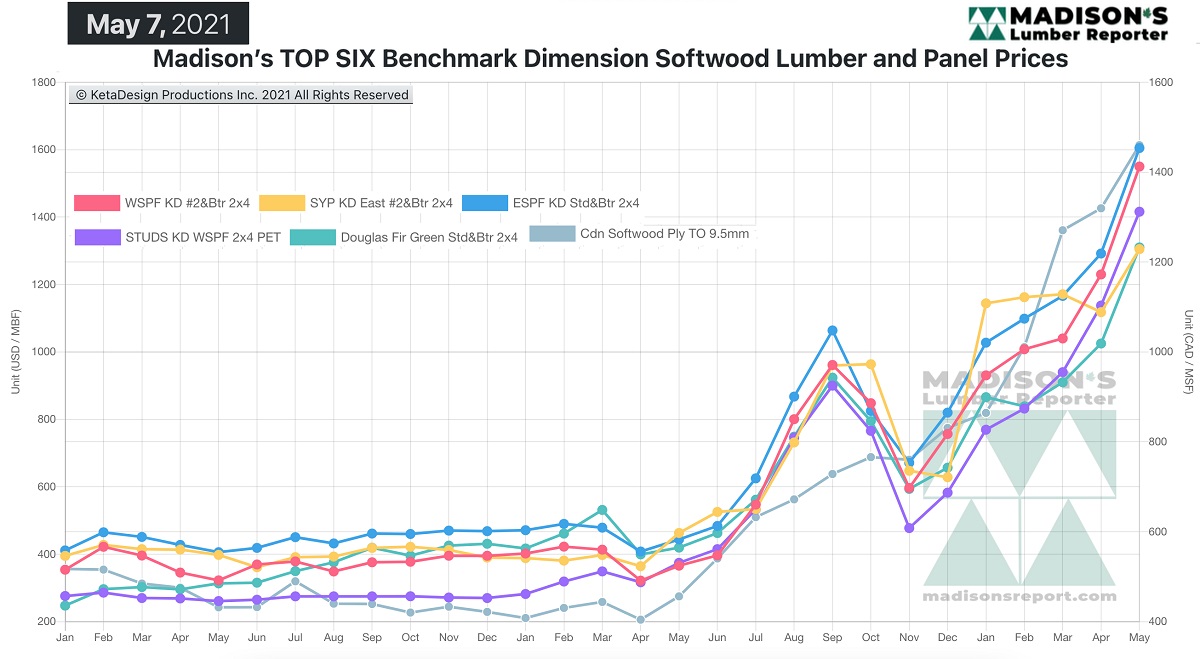Click the pink WSPF KD legend swatch
The width and height of the screenshot is (1200, 659).
tap(97, 203)
